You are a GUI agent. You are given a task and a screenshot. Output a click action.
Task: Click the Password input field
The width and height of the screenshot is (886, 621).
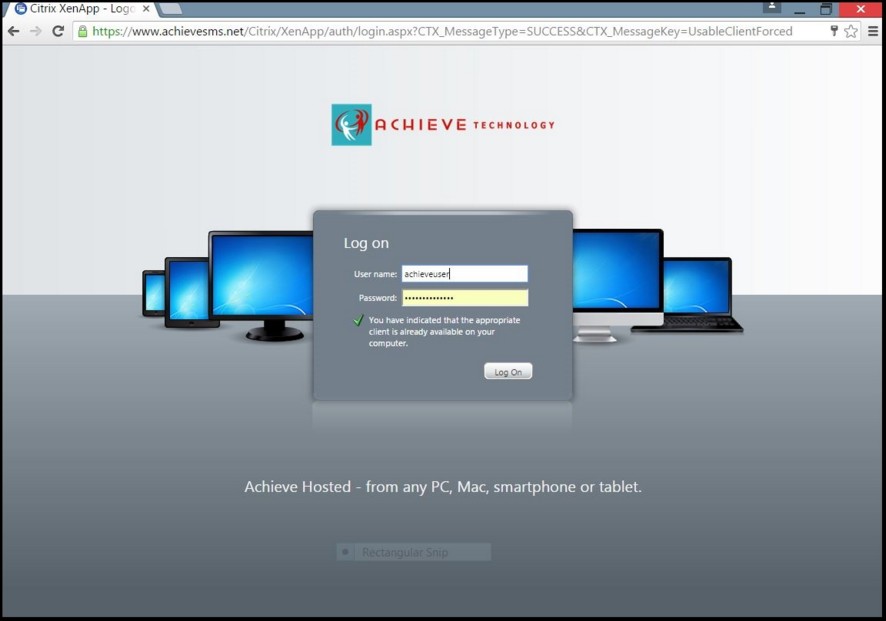(464, 298)
